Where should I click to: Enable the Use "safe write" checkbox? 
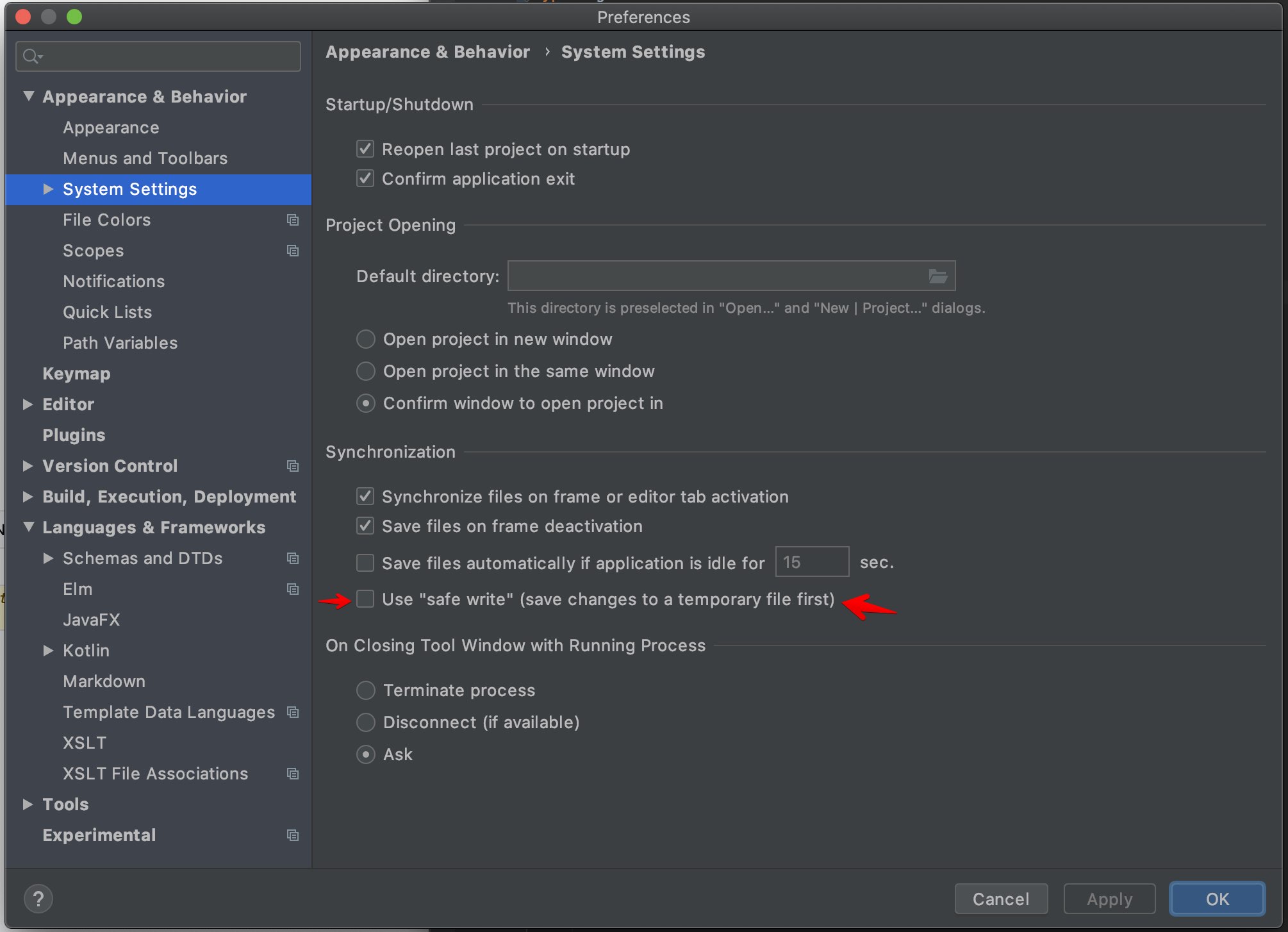(x=365, y=599)
